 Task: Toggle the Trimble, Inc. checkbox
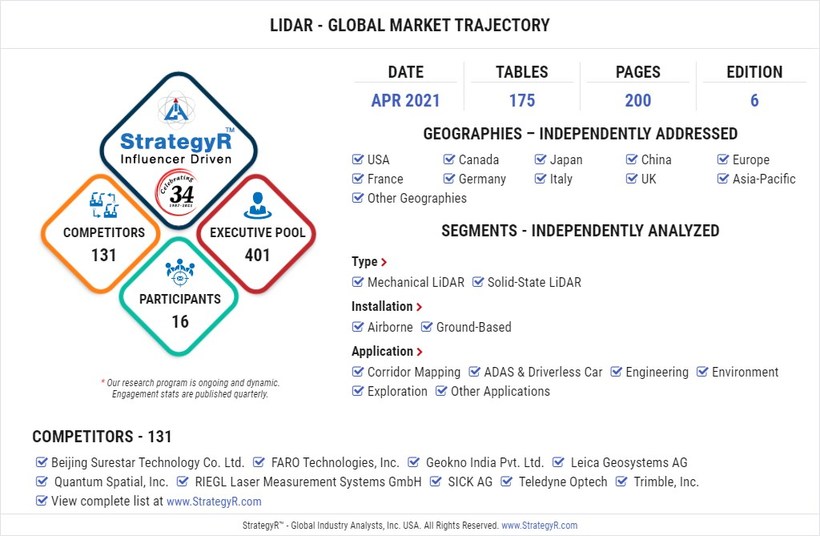(621, 482)
